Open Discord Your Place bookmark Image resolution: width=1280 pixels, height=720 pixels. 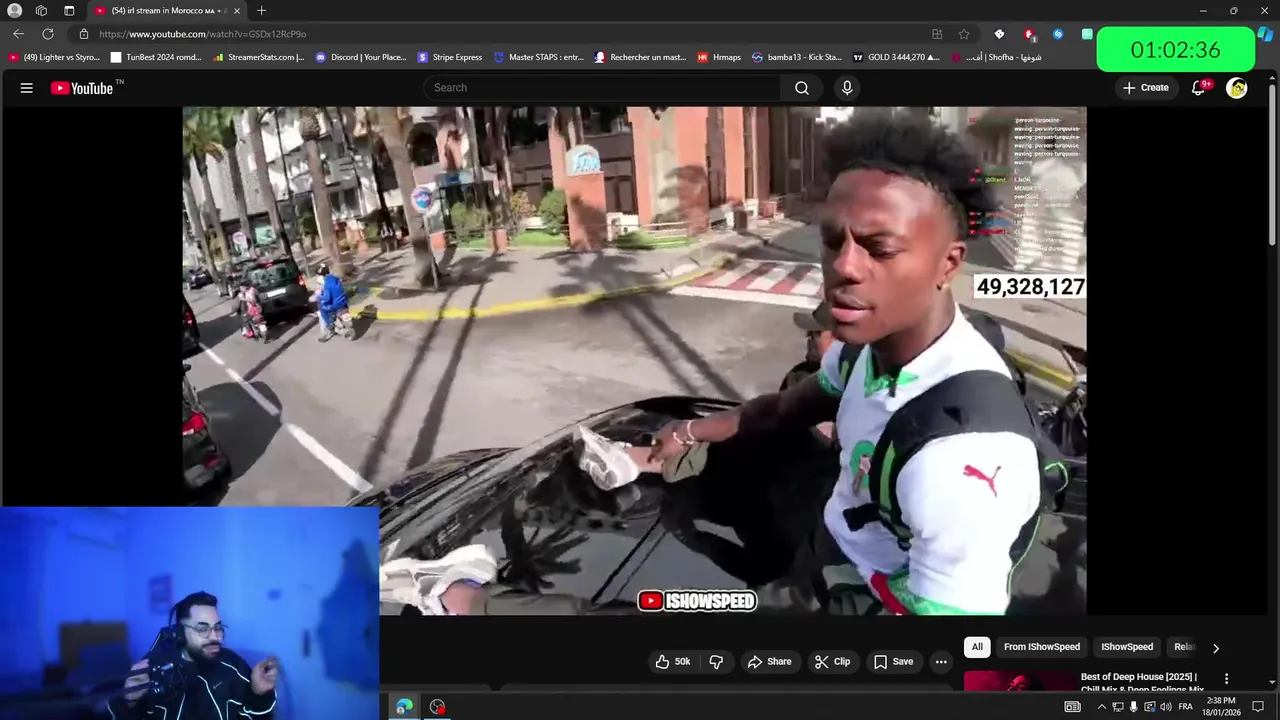(x=361, y=57)
